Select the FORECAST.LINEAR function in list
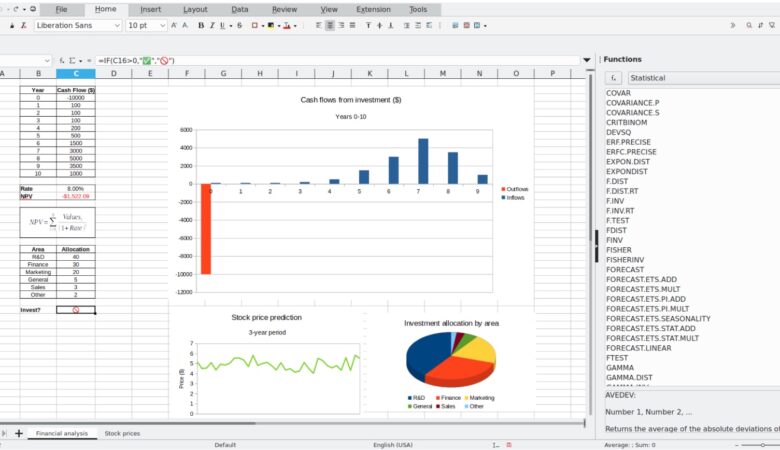The height and width of the screenshot is (450, 780). 638,347
